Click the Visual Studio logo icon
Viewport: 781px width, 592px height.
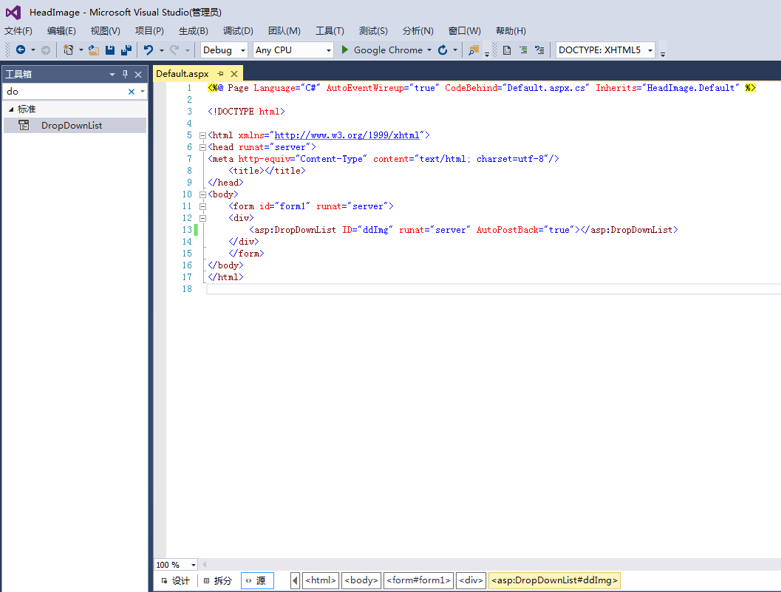[13, 11]
